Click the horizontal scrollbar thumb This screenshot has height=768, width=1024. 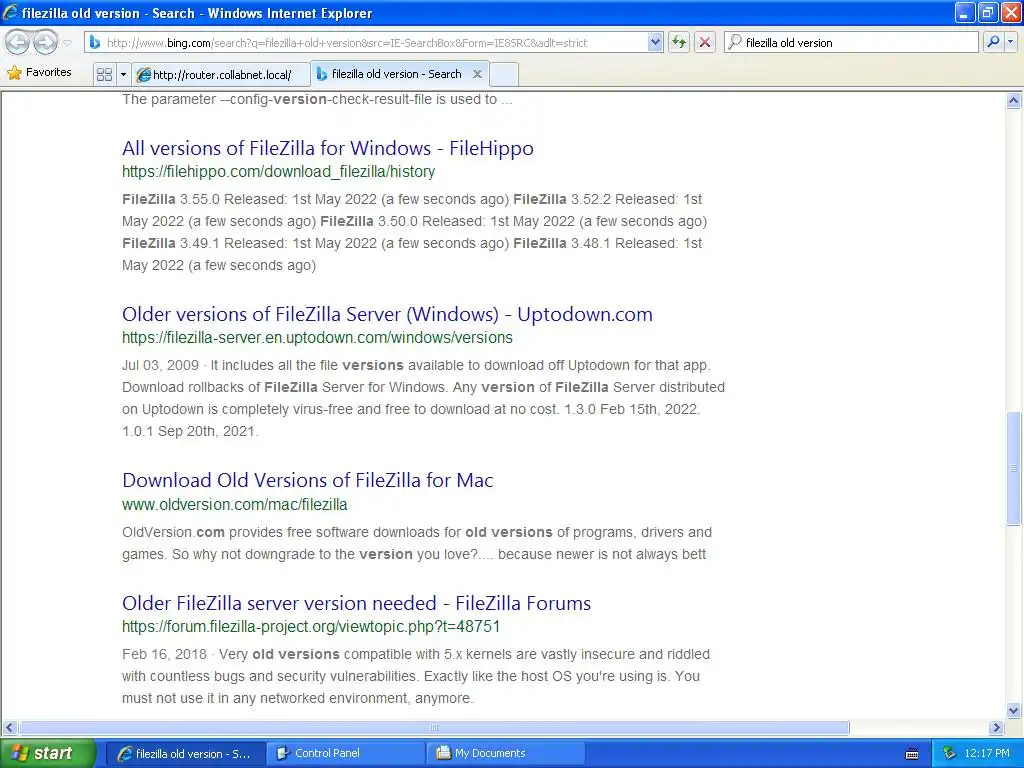click(434, 727)
